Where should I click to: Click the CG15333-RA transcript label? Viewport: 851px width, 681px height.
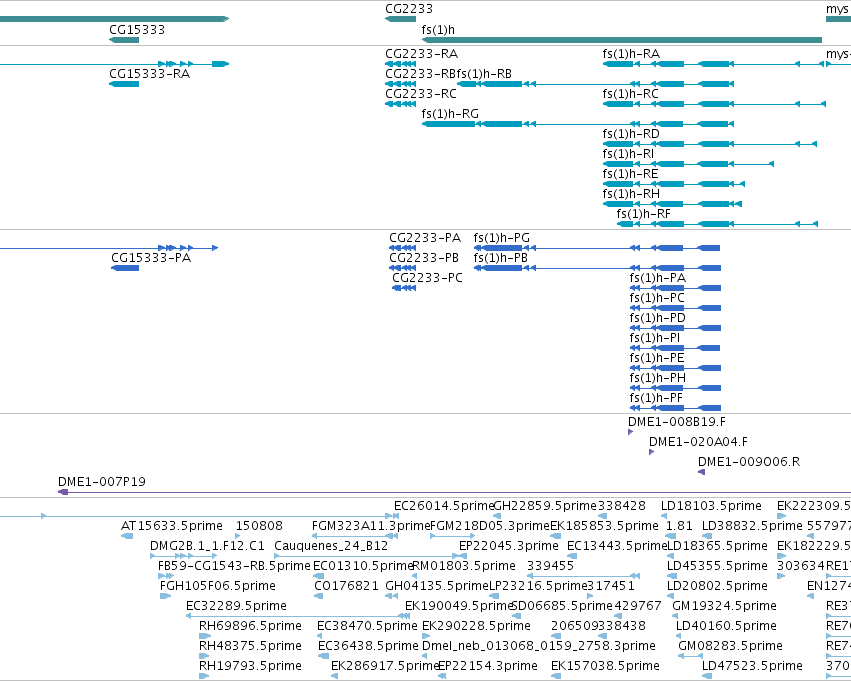[149, 74]
